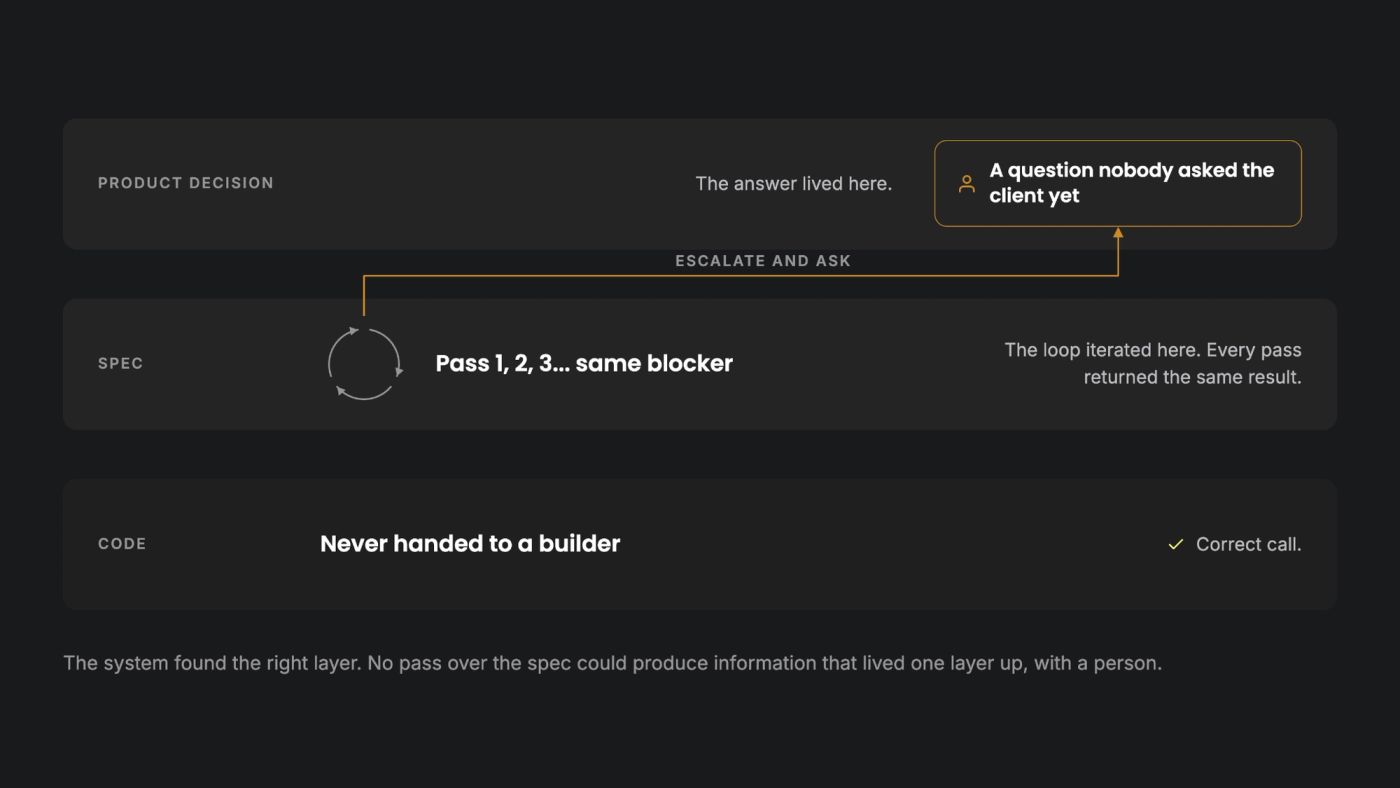This screenshot has width=1400, height=788.
Task: Click 'The loop iterated here' description
Action: [1153, 364]
